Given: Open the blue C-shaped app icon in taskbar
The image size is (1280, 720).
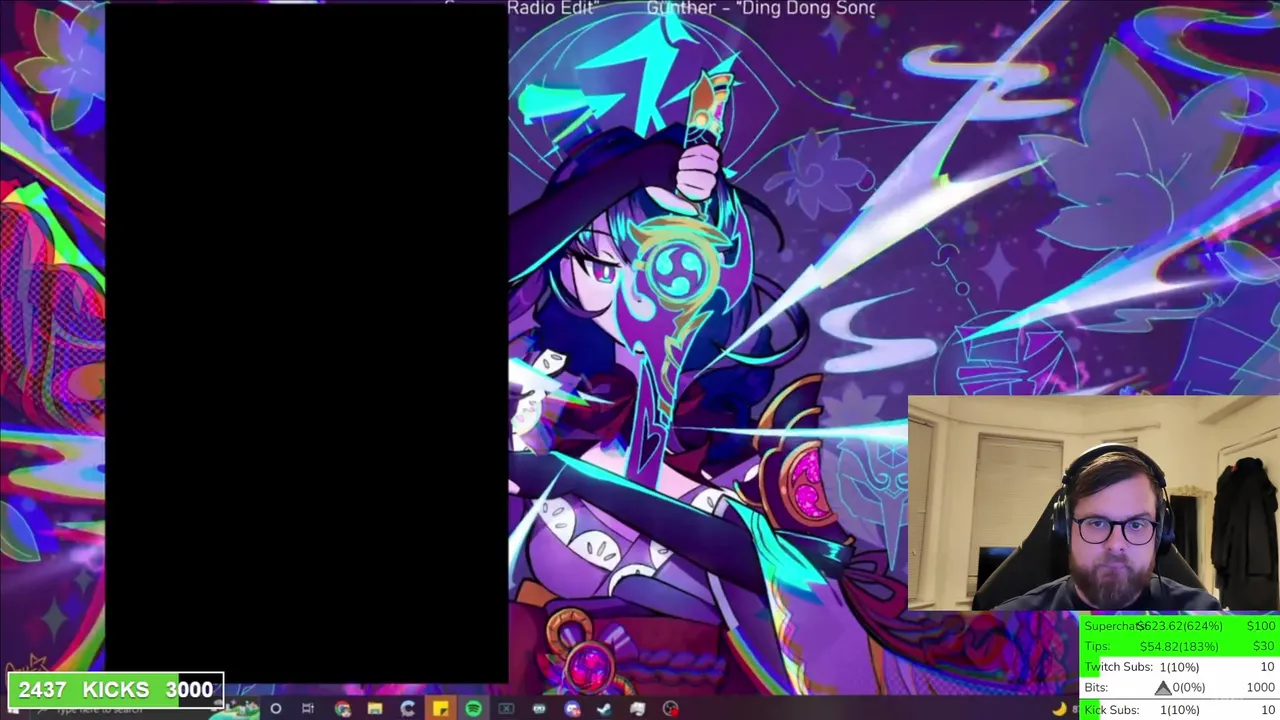Looking at the screenshot, I should [x=408, y=709].
